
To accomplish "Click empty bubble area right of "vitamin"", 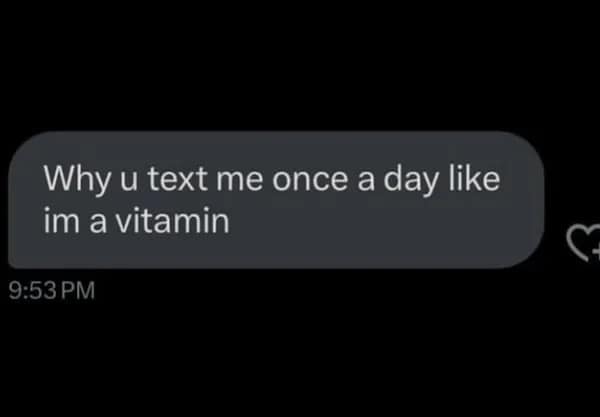I will (383, 222).
